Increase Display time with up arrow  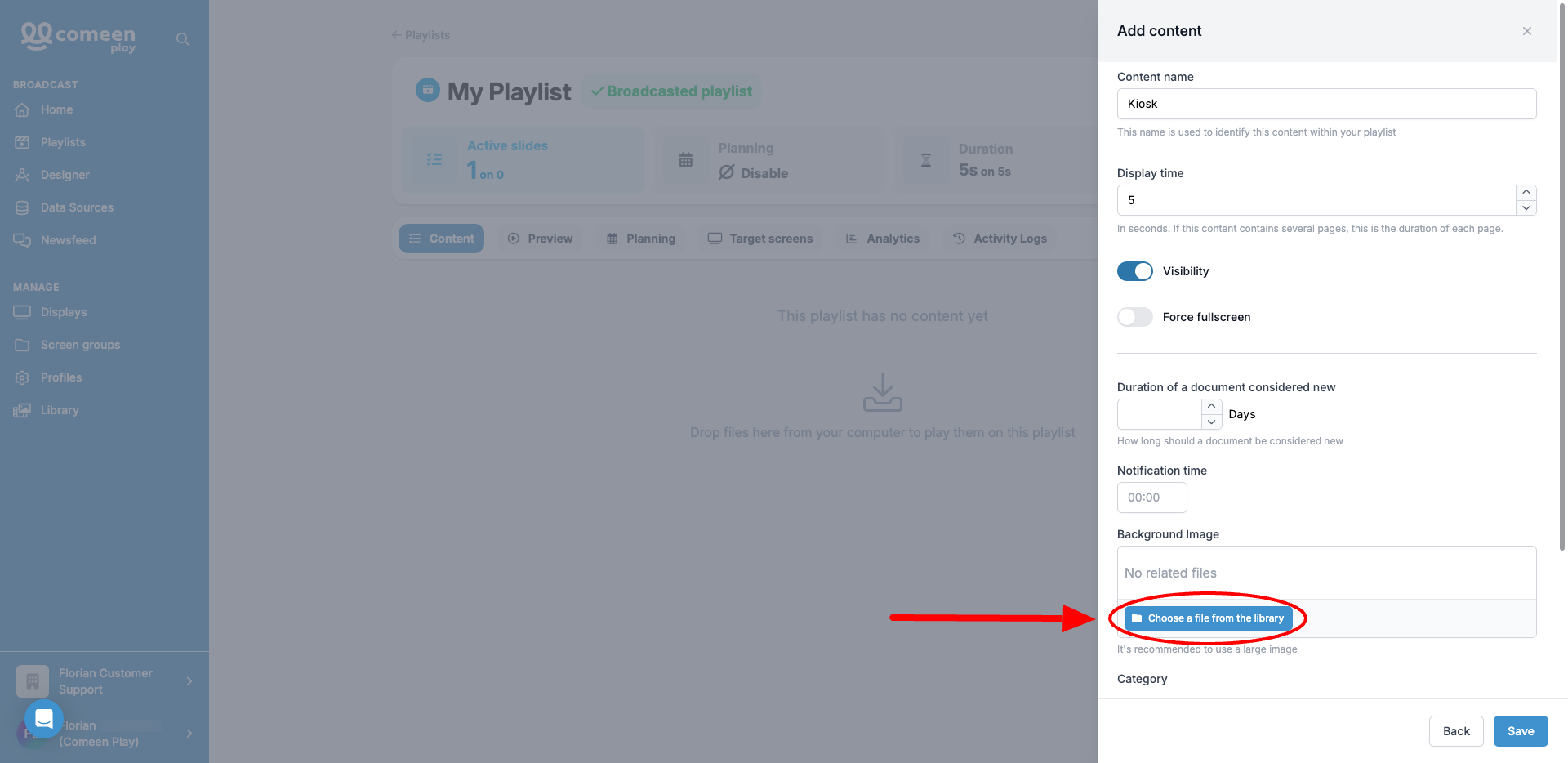tap(1526, 193)
